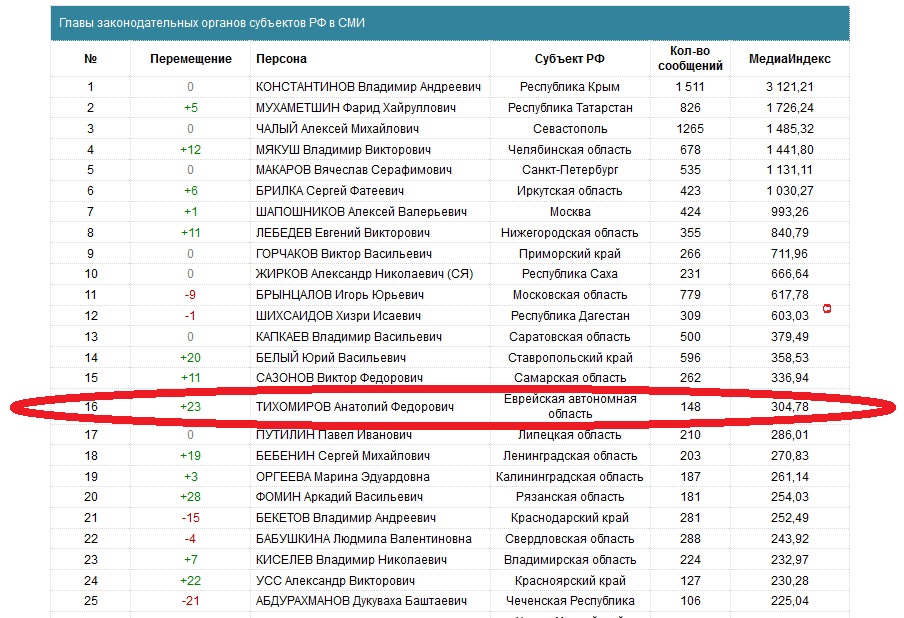
Task: Select the movement value '+5'
Action: pyautogui.click(x=191, y=108)
